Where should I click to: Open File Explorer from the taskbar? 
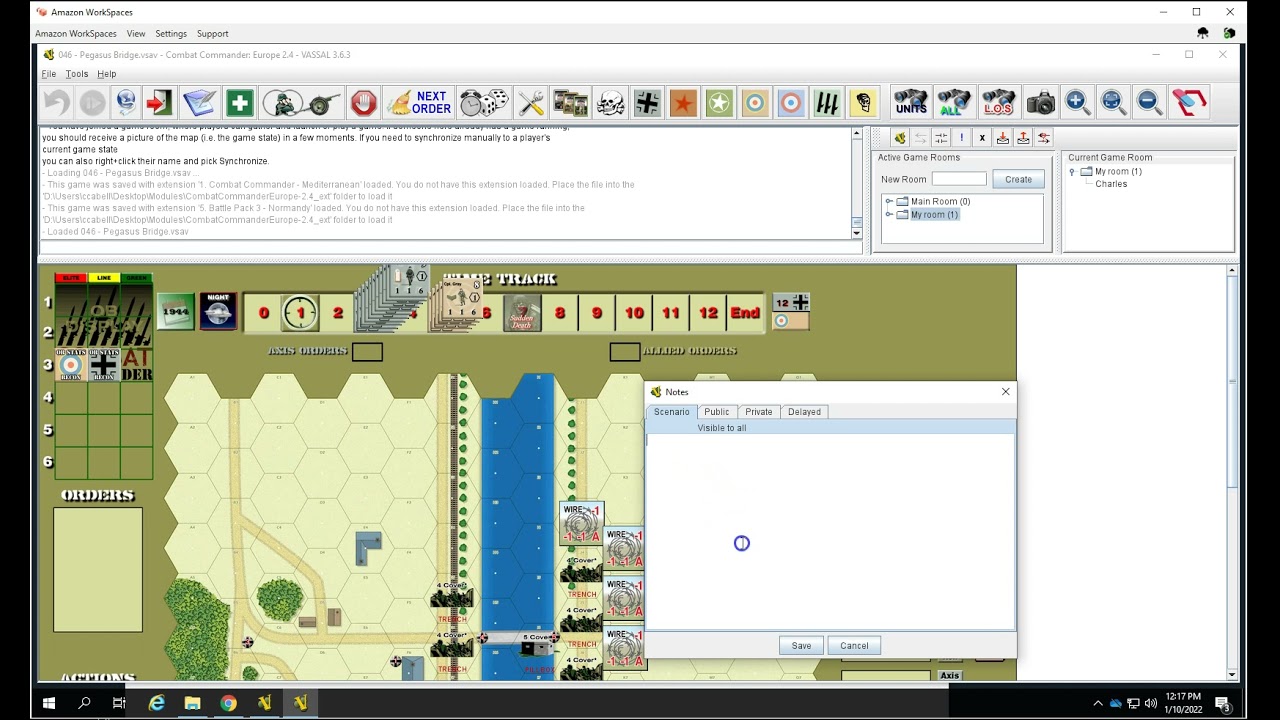(x=192, y=704)
